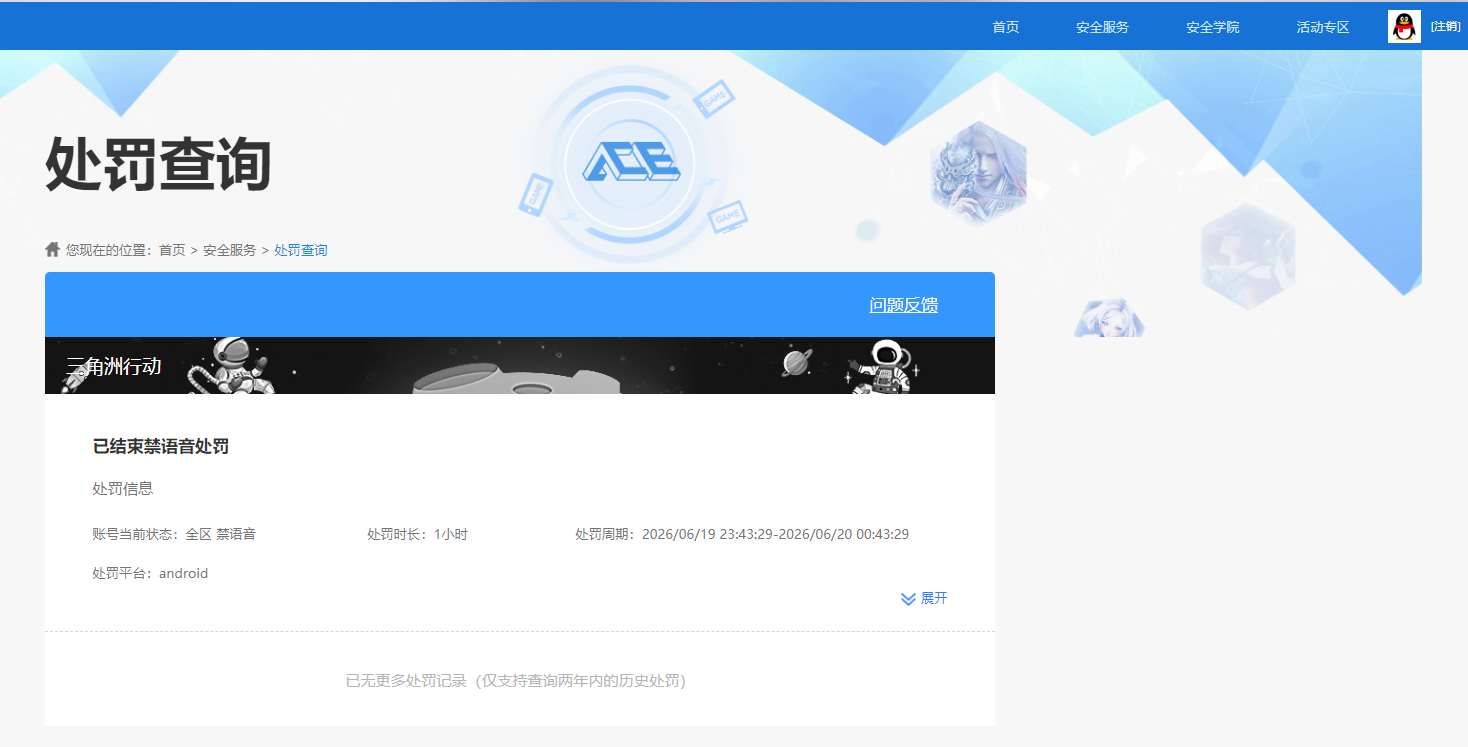Click the [注销] logout link

[1445, 27]
